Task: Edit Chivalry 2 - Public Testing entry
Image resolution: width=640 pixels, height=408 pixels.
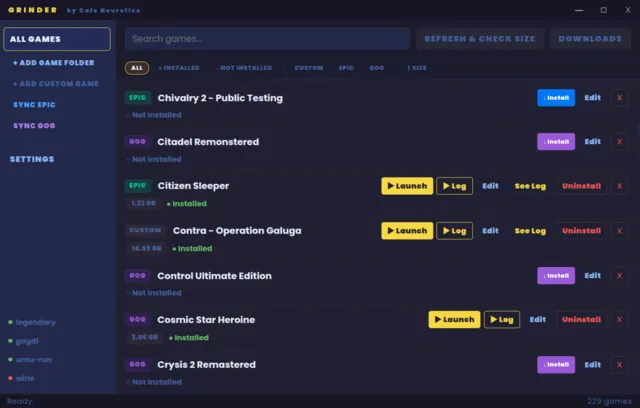Action: 593,98
